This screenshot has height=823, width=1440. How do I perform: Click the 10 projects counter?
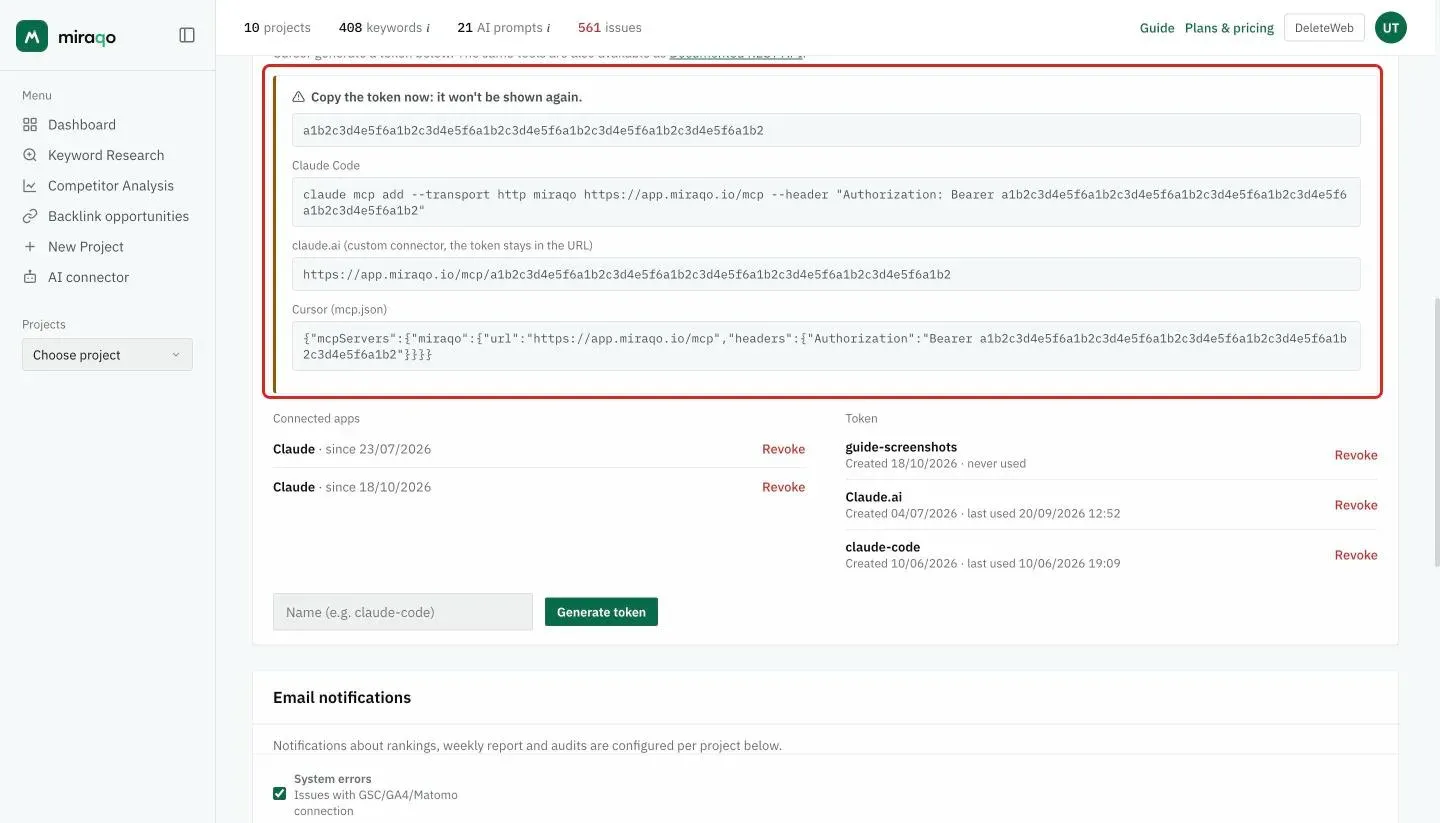point(277,28)
